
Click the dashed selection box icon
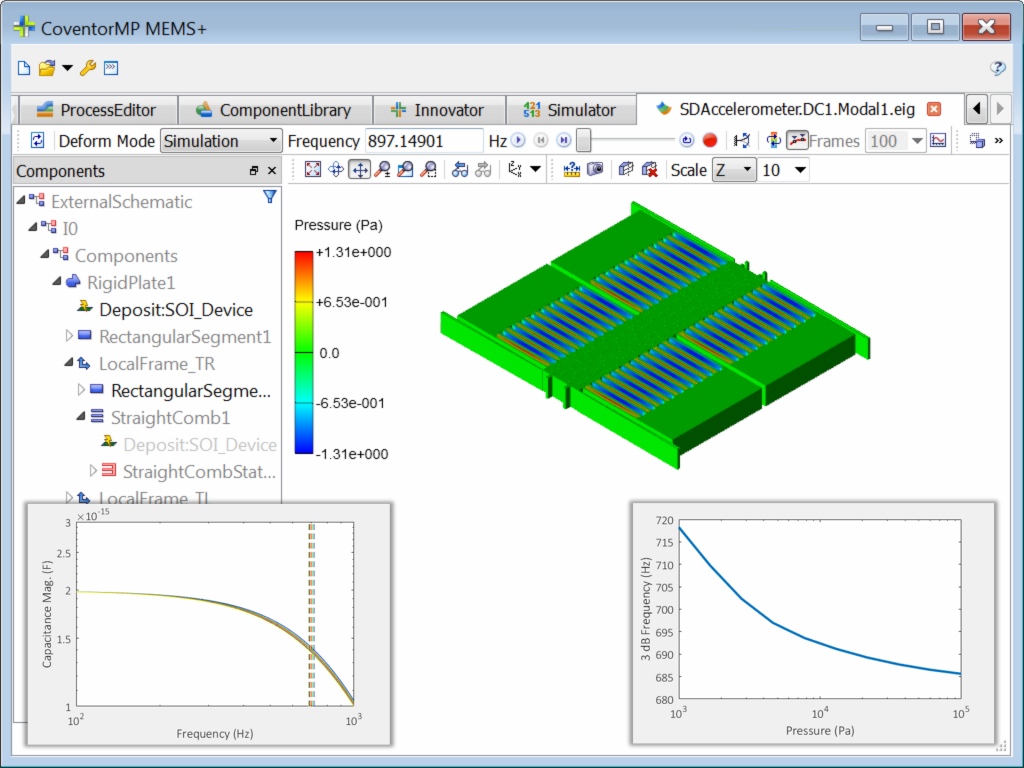tap(977, 140)
